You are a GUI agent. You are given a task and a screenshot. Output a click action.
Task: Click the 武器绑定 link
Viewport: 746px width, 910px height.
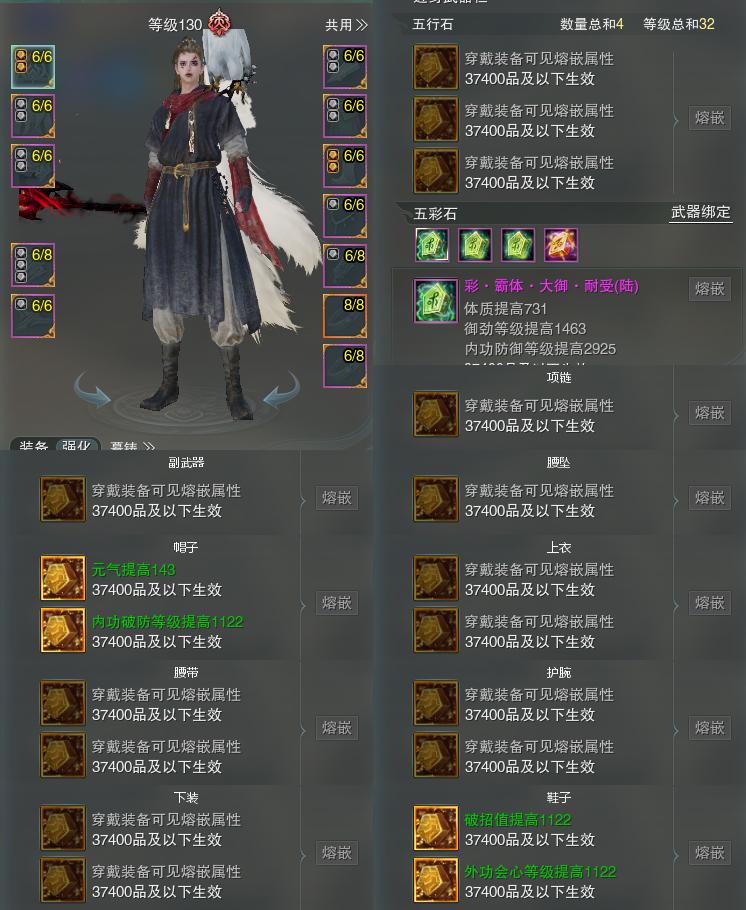[x=701, y=212]
